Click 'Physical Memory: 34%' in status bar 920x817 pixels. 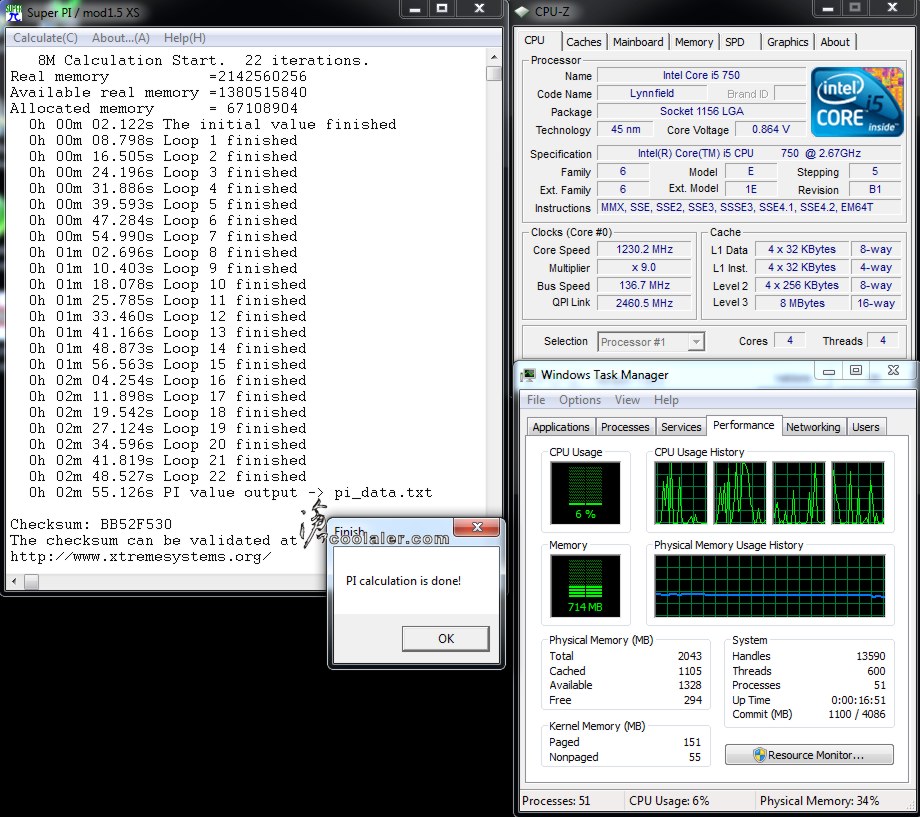[819, 801]
